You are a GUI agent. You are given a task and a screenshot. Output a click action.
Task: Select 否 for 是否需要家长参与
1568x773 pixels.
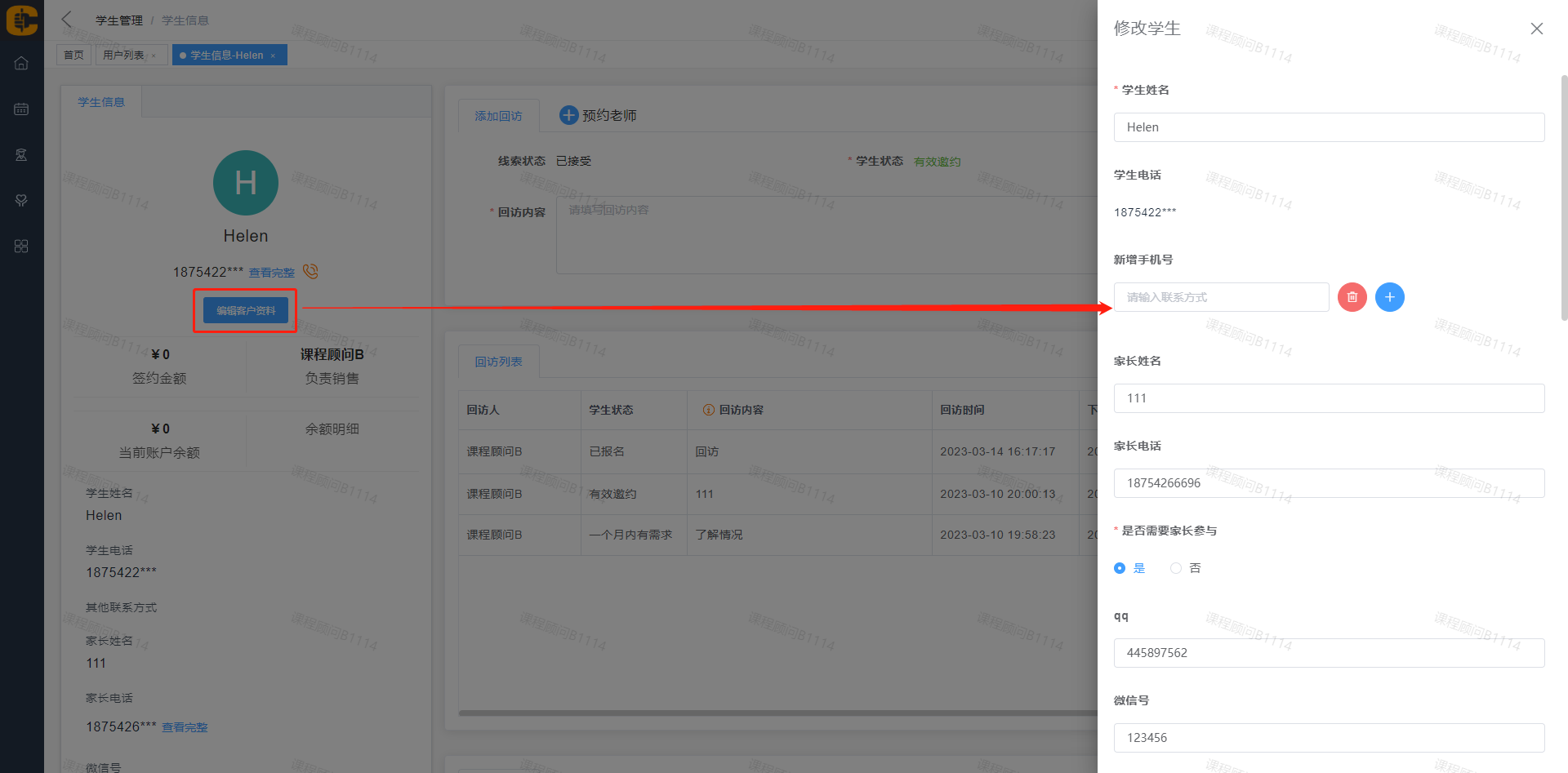pyautogui.click(x=1176, y=568)
